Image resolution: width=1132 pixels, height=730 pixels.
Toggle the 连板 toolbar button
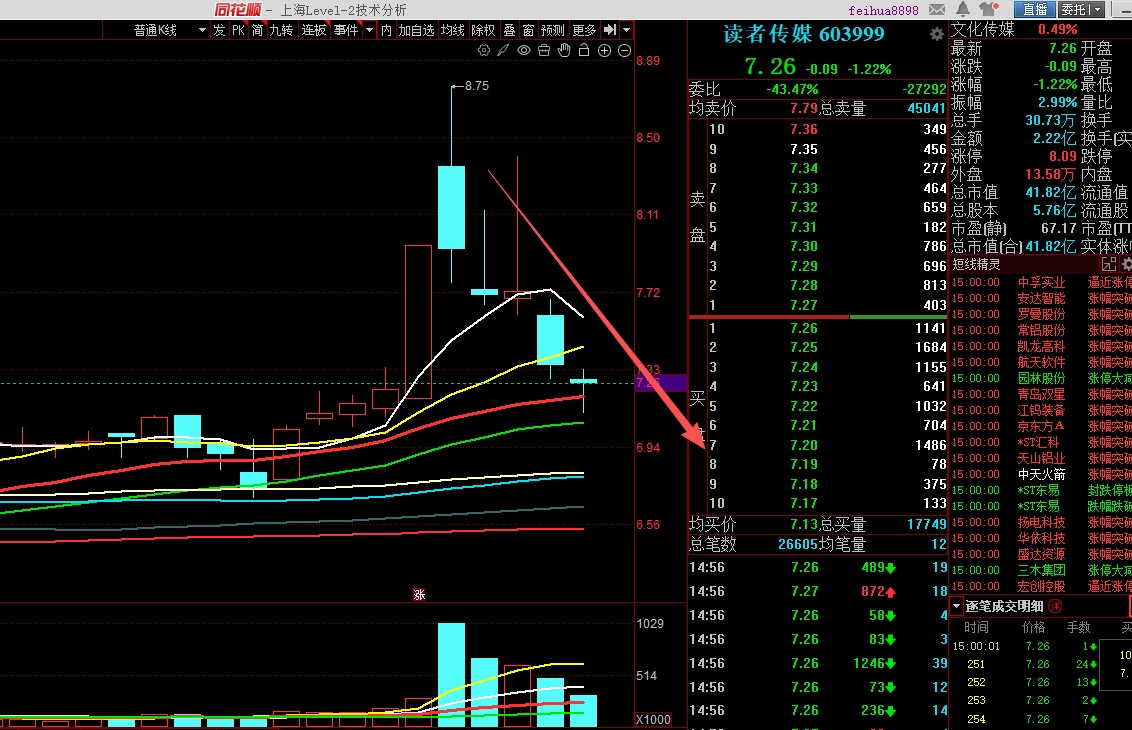pyautogui.click(x=314, y=30)
